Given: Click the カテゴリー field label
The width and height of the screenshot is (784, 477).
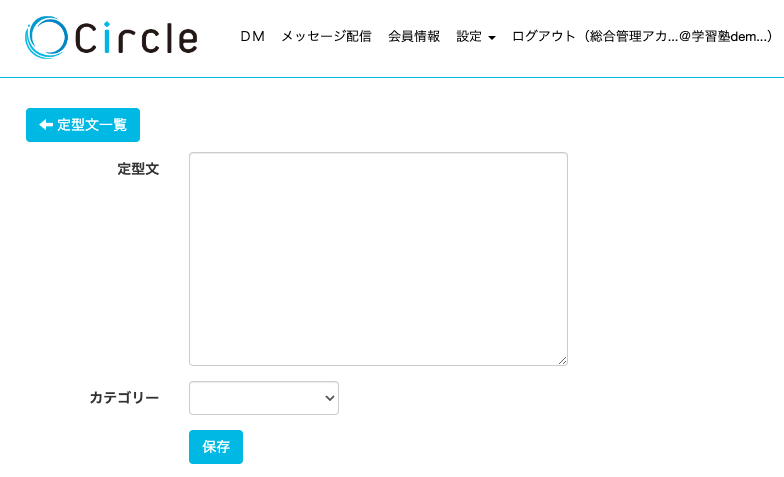Looking at the screenshot, I should pyautogui.click(x=124, y=398).
